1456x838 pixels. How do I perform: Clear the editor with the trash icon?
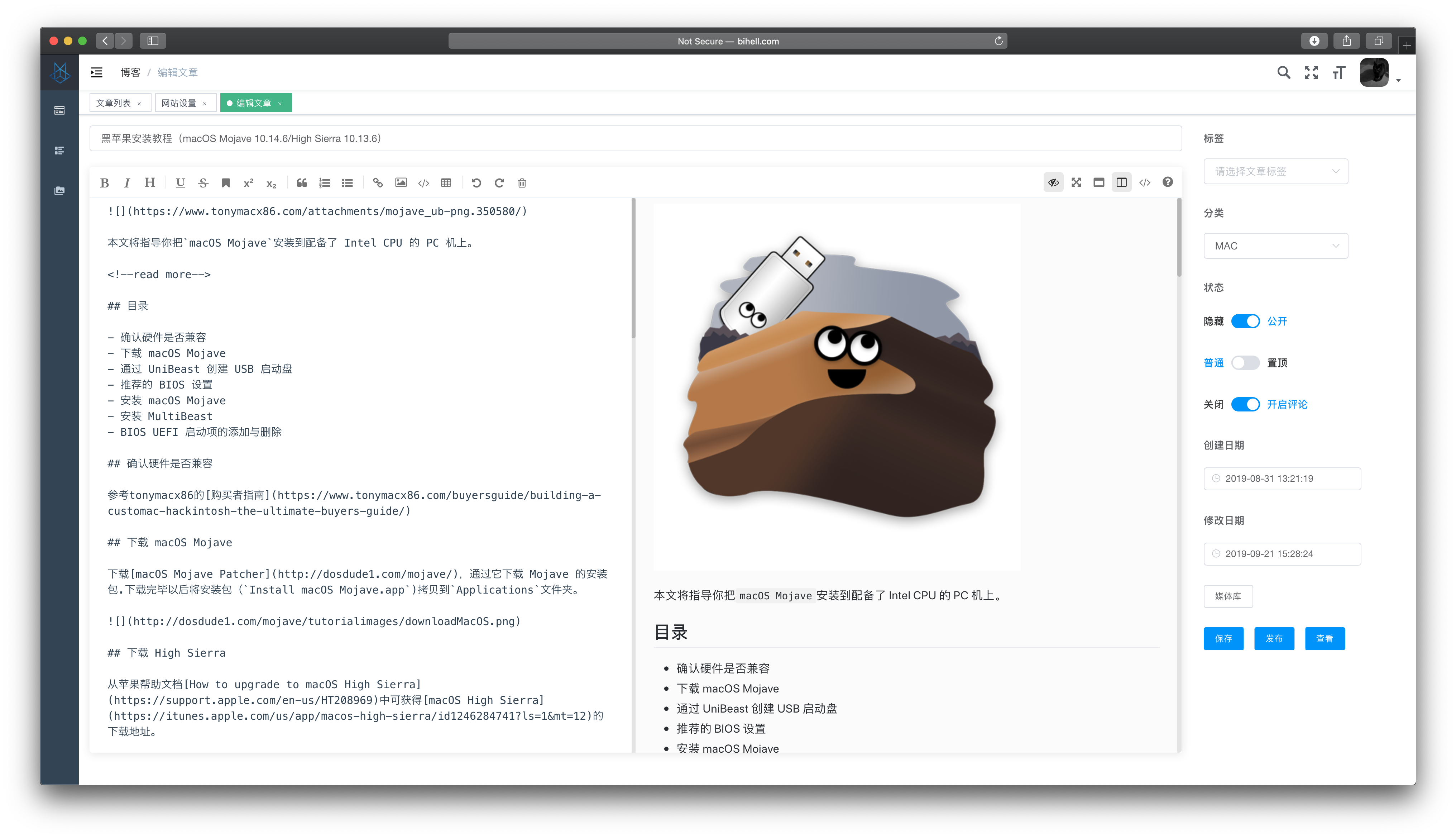pyautogui.click(x=522, y=183)
